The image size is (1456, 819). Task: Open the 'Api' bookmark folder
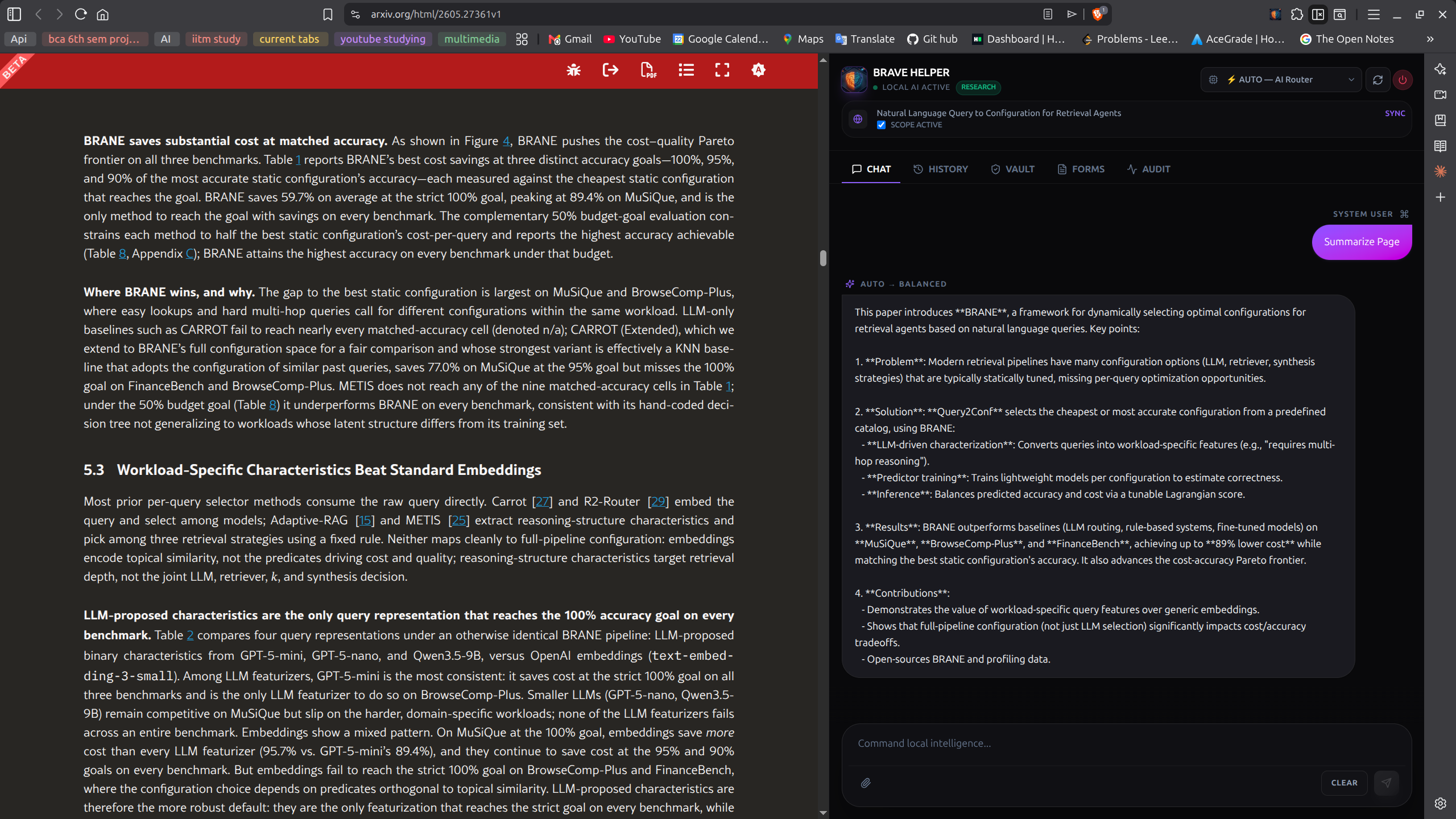19,39
